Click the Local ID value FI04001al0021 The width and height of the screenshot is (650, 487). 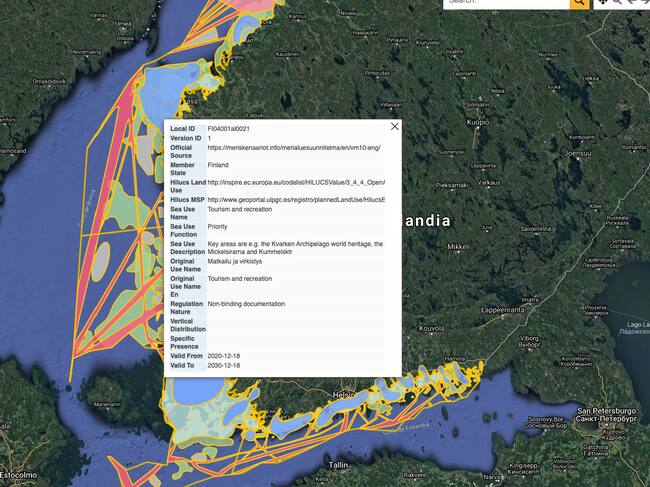228,129
